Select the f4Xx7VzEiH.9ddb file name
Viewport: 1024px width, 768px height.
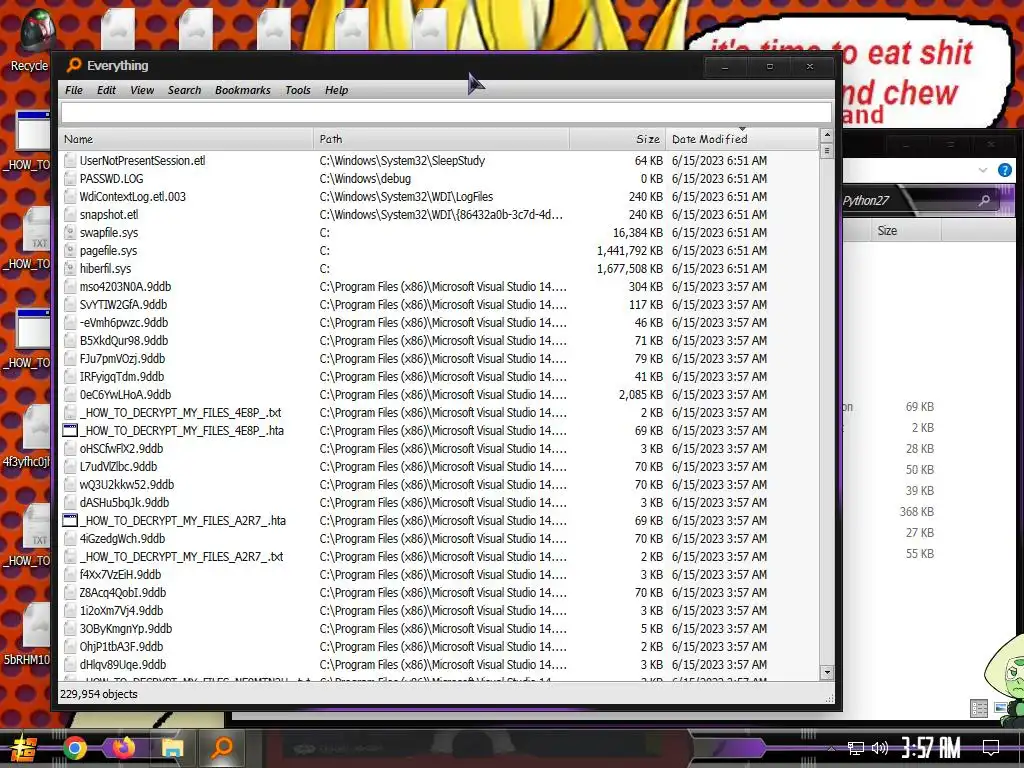tap(120, 575)
